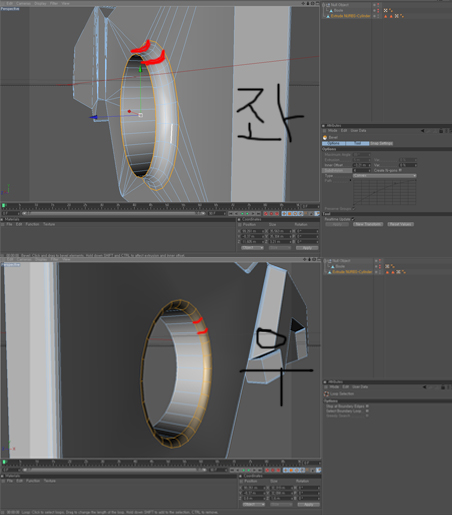Click lock icon in upper Attributes header

(441, 131)
